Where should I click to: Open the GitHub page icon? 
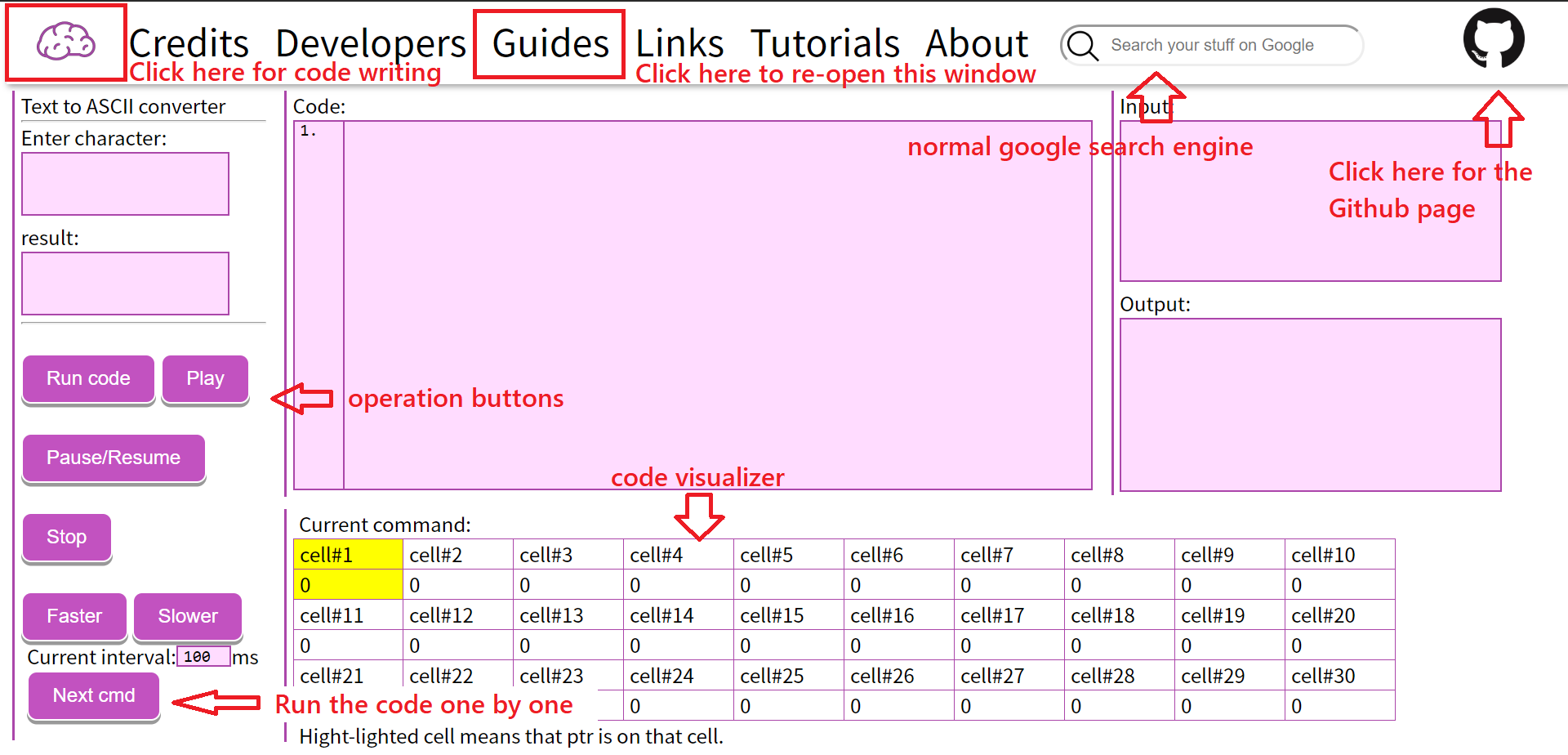pyautogui.click(x=1493, y=38)
